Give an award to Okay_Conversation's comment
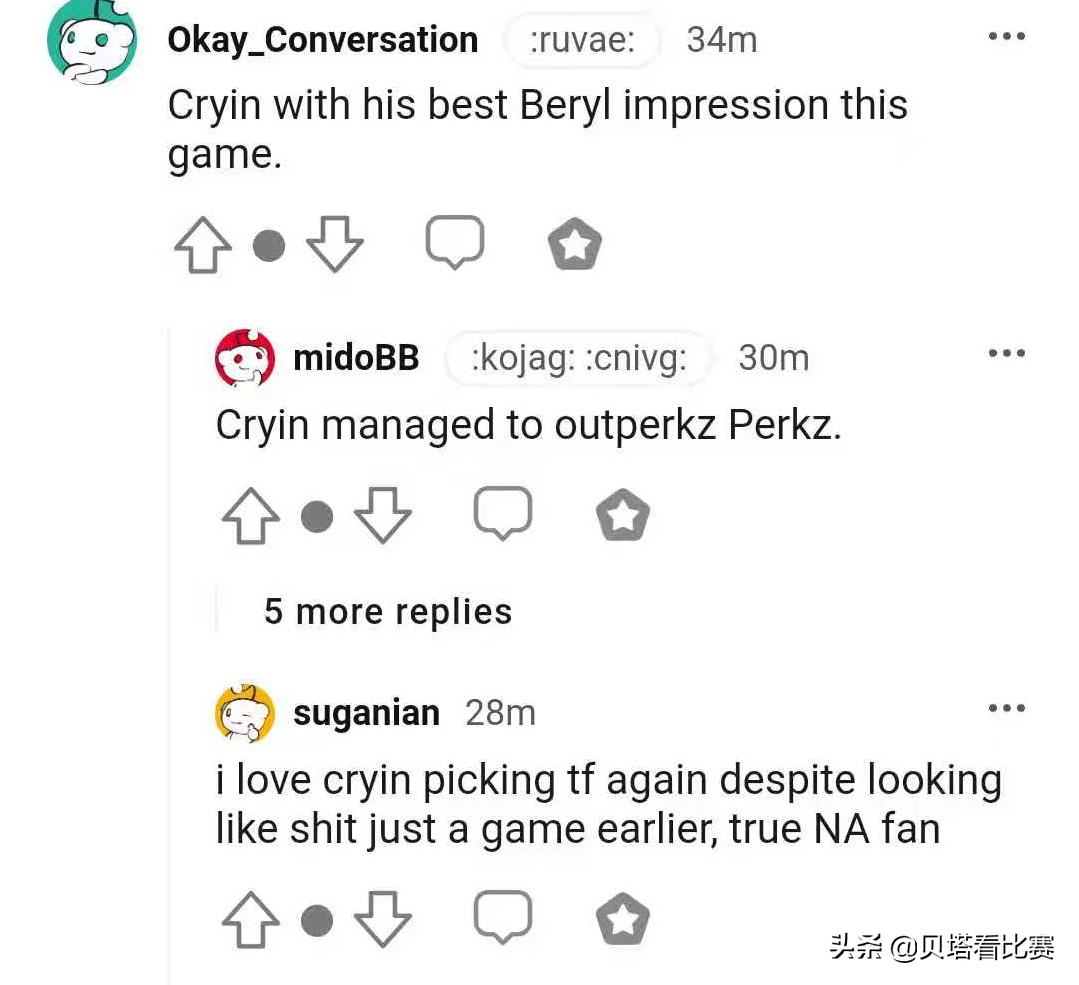Image resolution: width=1079 pixels, height=985 pixels. click(574, 243)
